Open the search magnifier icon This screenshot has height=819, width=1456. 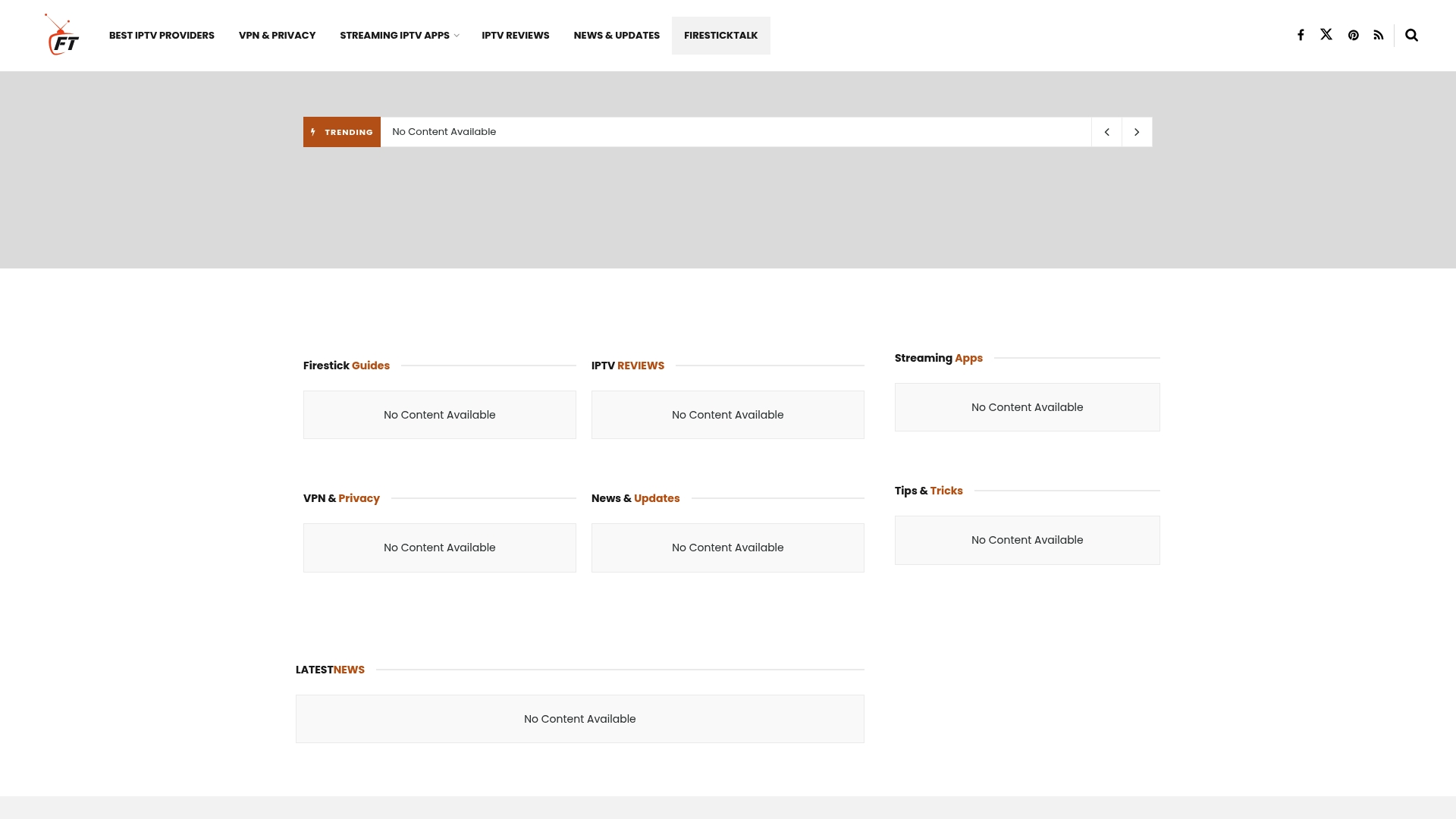click(x=1411, y=36)
